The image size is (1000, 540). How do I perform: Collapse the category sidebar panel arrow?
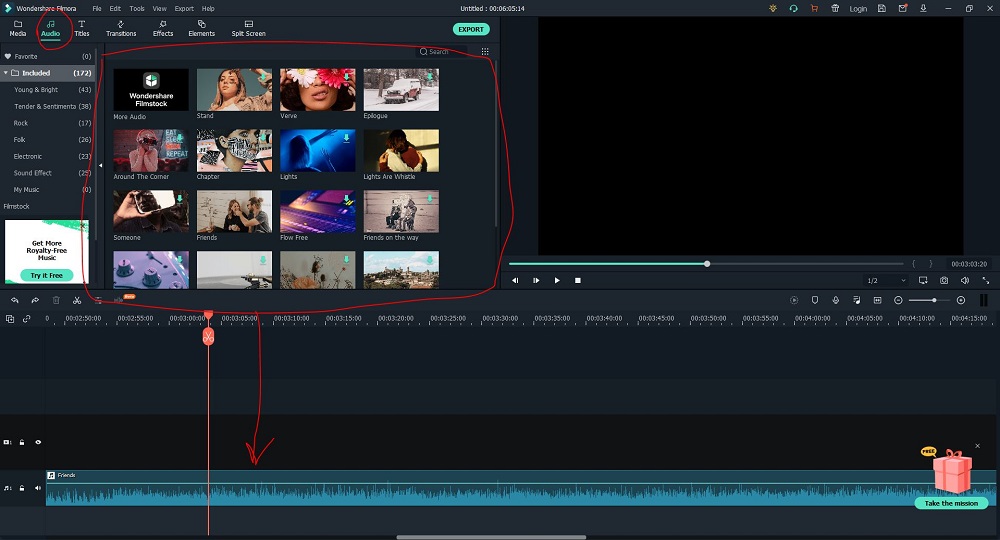coord(100,166)
